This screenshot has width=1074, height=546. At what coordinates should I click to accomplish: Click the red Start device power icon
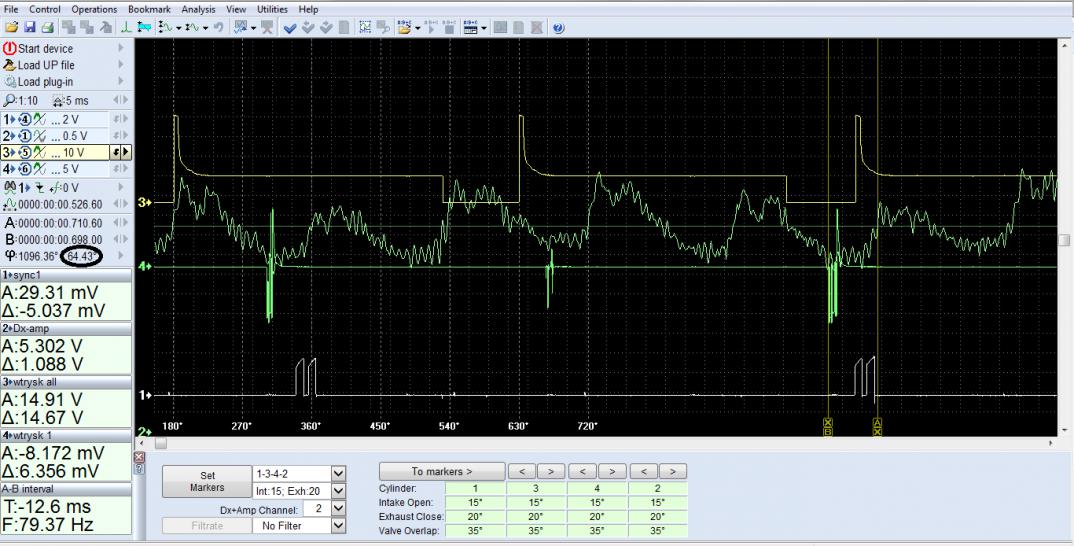[10, 49]
